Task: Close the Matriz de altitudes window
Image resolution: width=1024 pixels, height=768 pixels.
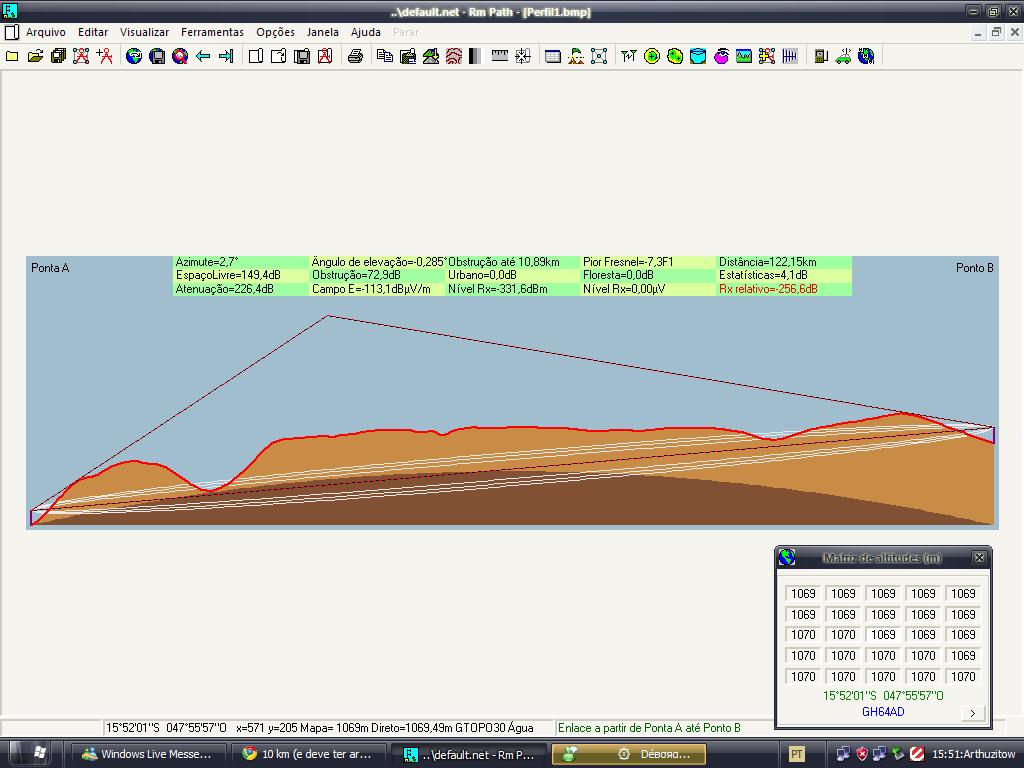Action: [979, 558]
